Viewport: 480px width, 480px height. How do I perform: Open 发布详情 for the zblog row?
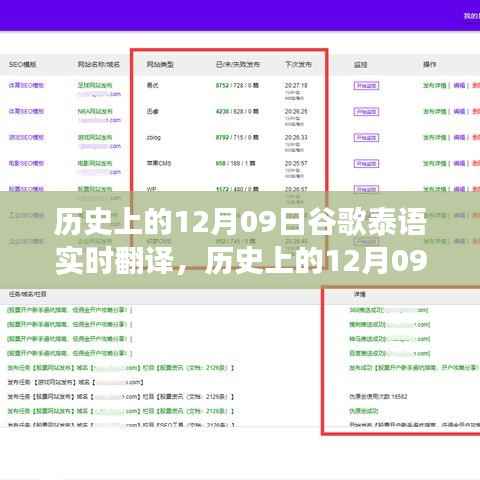(435, 137)
